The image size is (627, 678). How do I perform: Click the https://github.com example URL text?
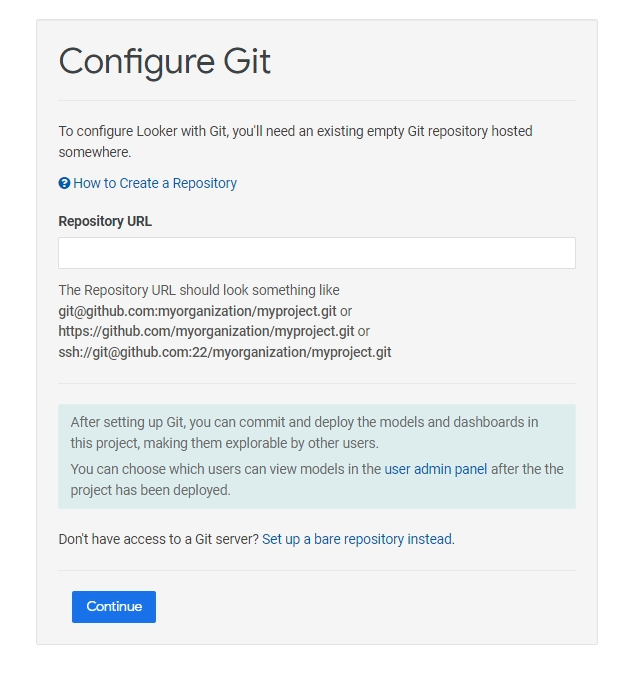click(x=206, y=331)
